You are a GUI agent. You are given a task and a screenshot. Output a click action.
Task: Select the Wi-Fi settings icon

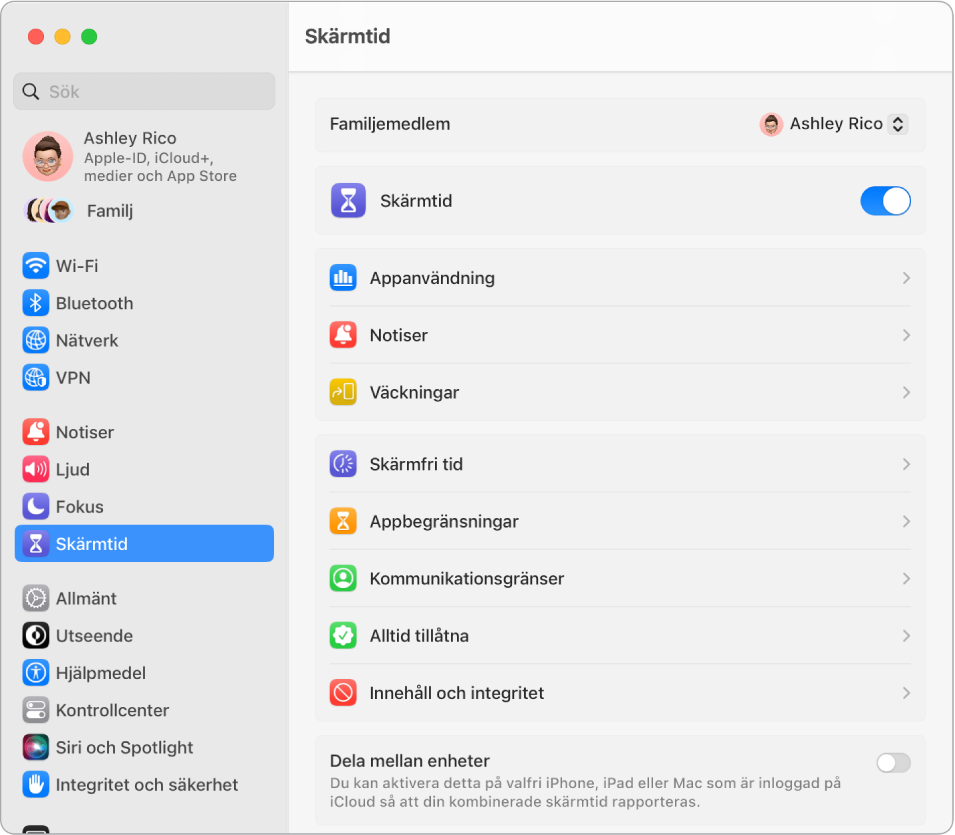(x=37, y=265)
